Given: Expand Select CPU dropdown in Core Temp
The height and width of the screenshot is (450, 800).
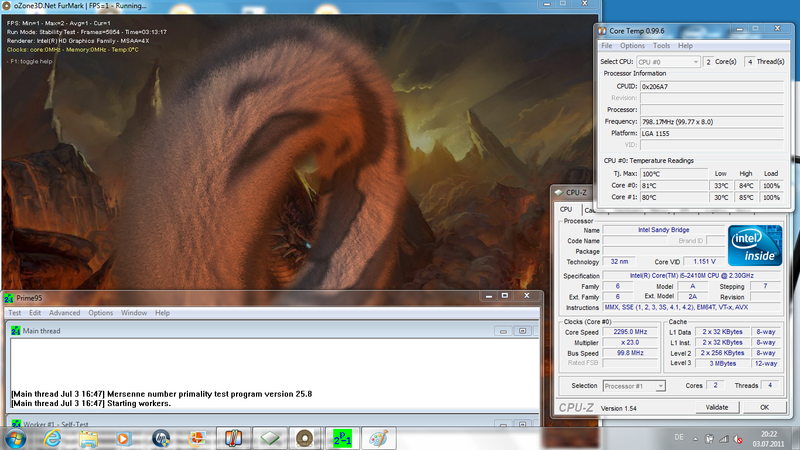Looking at the screenshot, I should 695,62.
